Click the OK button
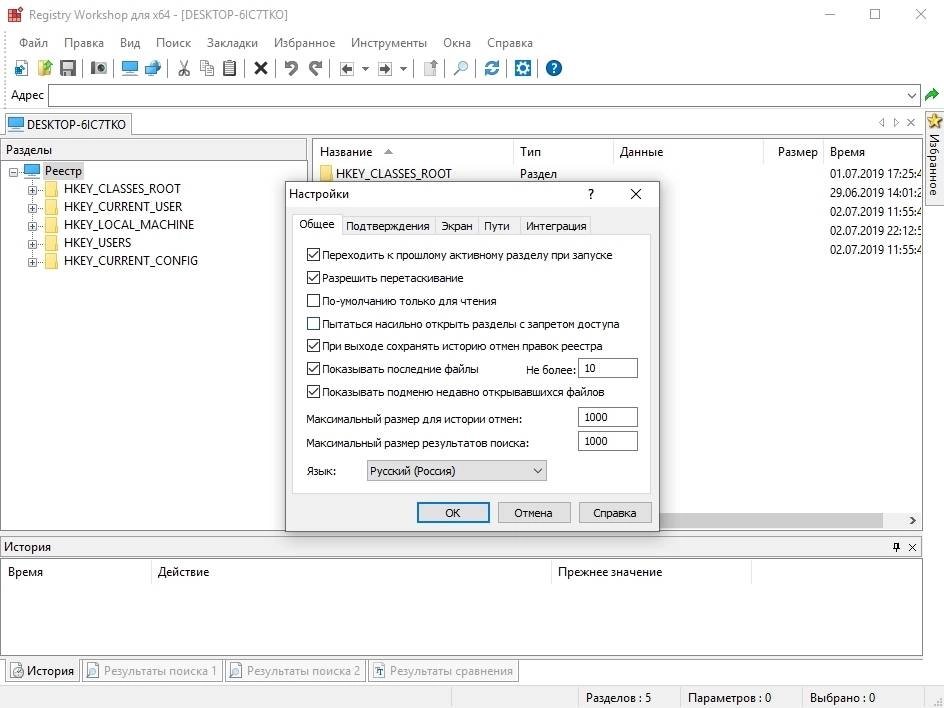944x708 pixels. tap(453, 513)
